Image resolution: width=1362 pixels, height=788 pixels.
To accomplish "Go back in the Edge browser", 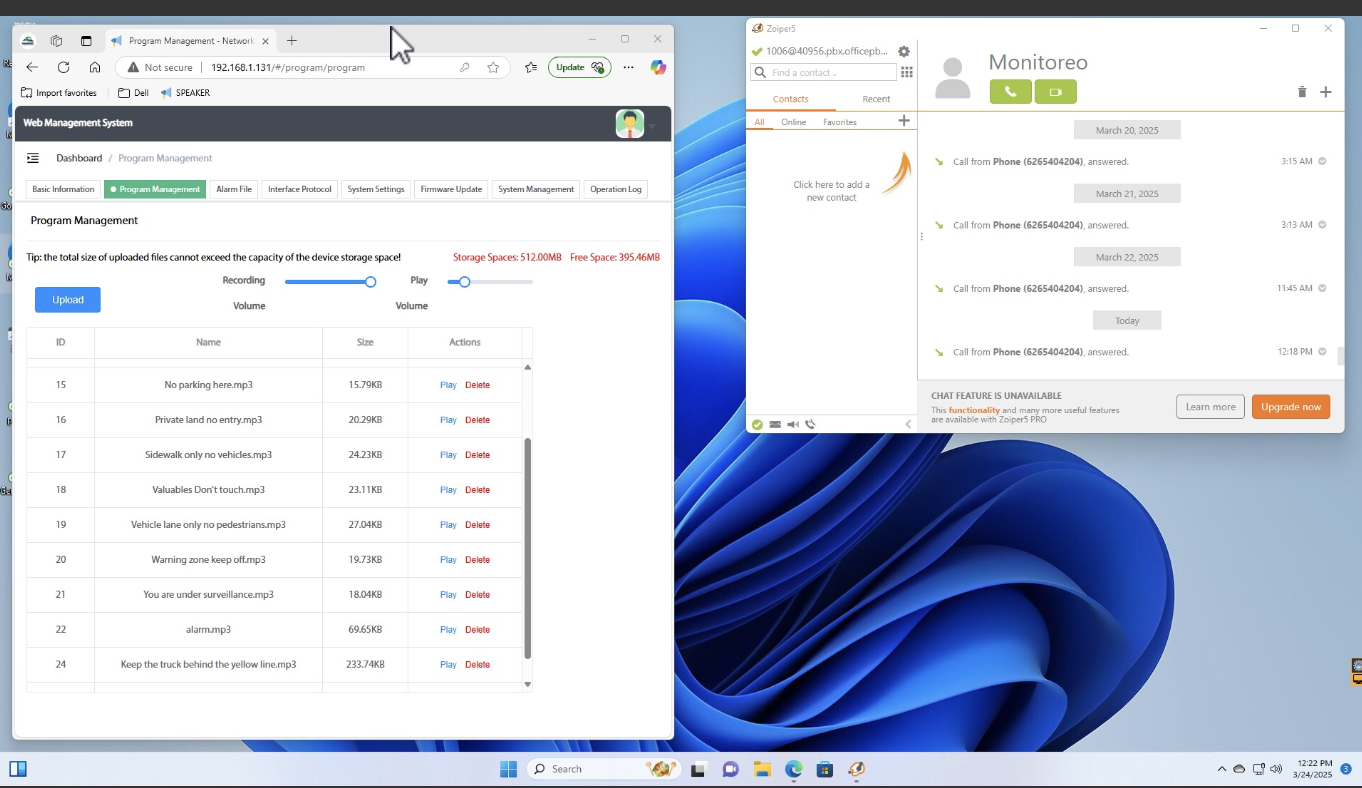I will [x=32, y=67].
